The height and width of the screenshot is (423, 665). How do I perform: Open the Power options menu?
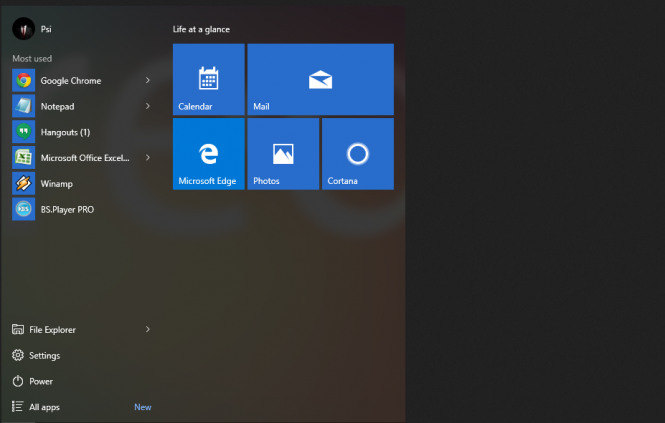(40, 381)
